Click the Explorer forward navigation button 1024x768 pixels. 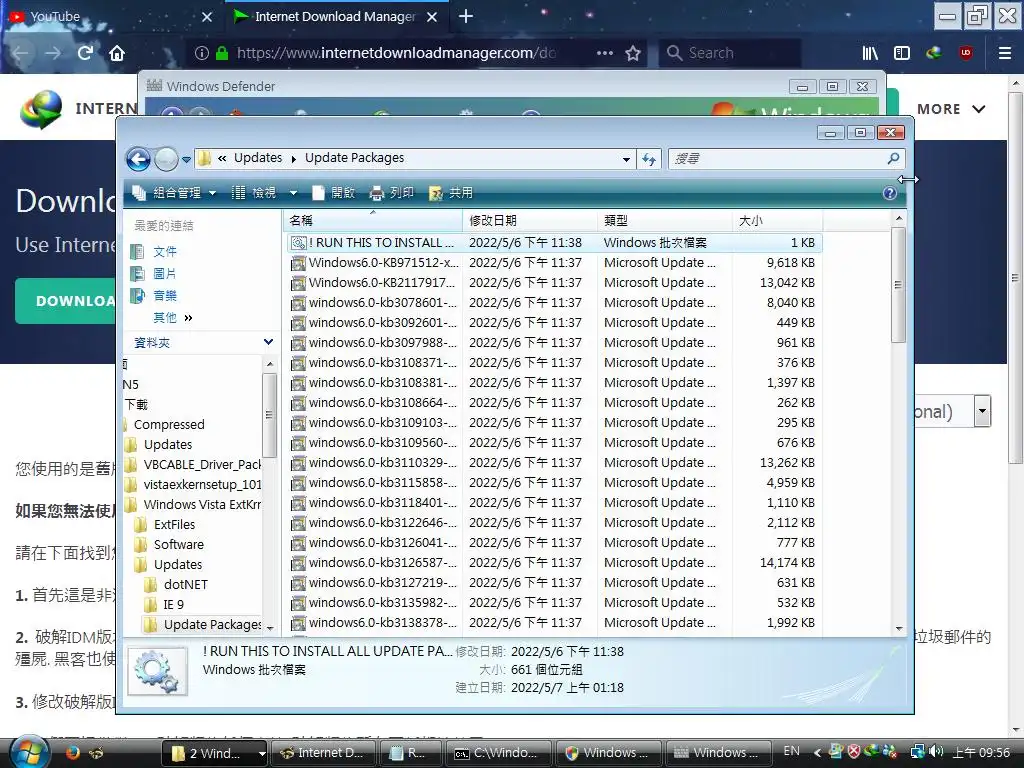tap(166, 159)
